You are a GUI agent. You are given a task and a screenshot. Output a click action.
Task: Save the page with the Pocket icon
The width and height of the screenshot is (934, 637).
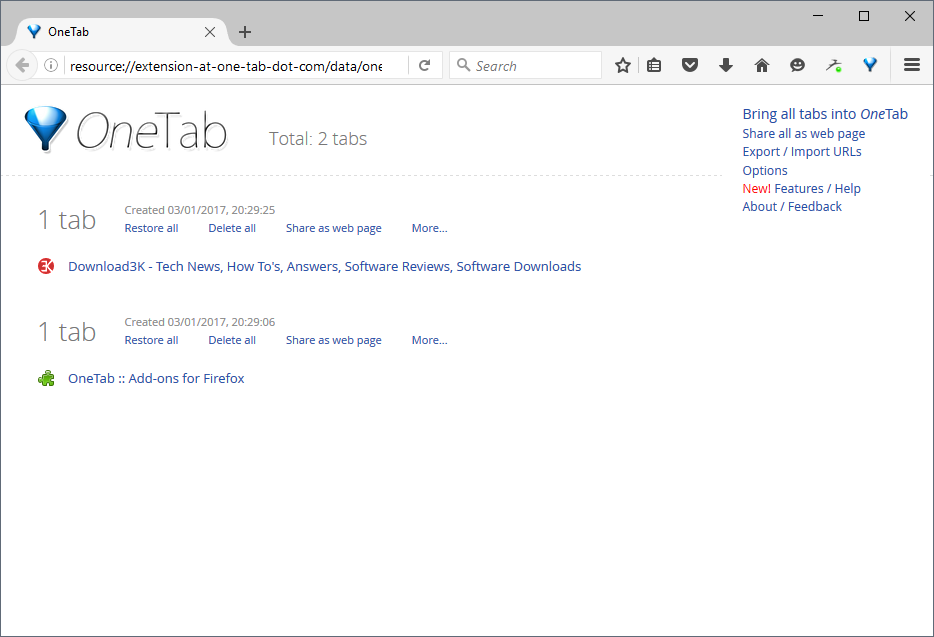pos(690,65)
